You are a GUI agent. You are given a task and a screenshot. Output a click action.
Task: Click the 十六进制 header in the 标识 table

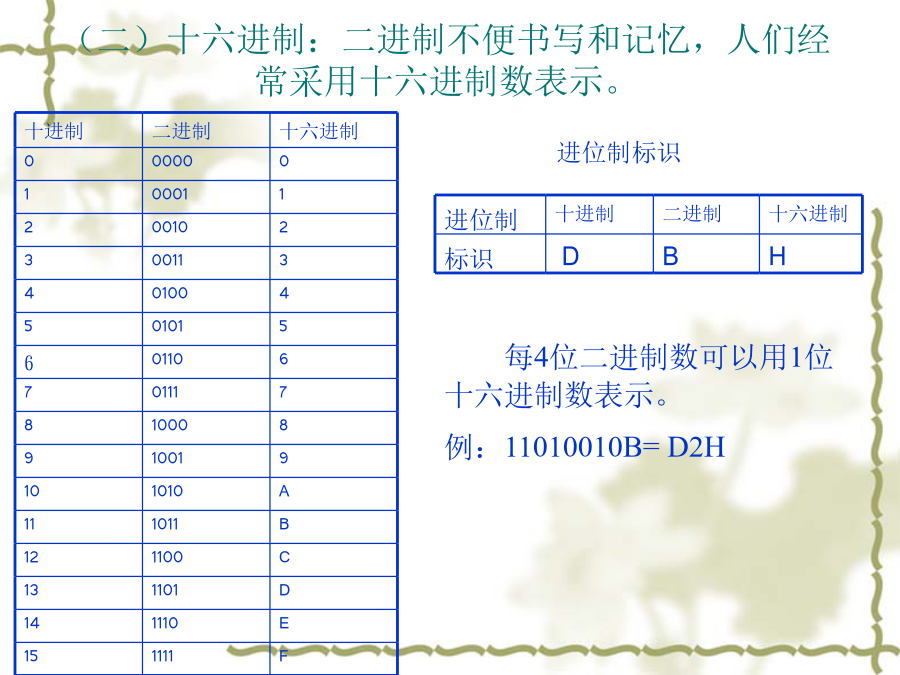[810, 215]
